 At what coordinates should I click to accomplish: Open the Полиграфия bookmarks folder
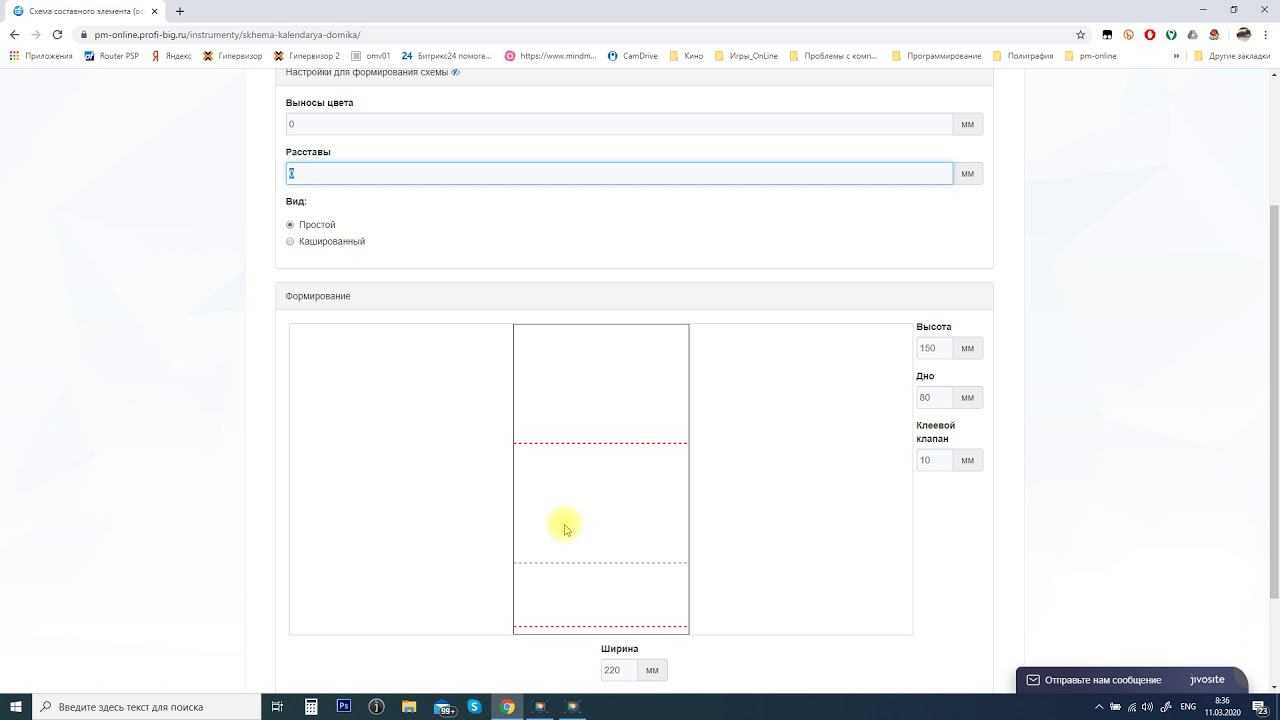(1022, 56)
